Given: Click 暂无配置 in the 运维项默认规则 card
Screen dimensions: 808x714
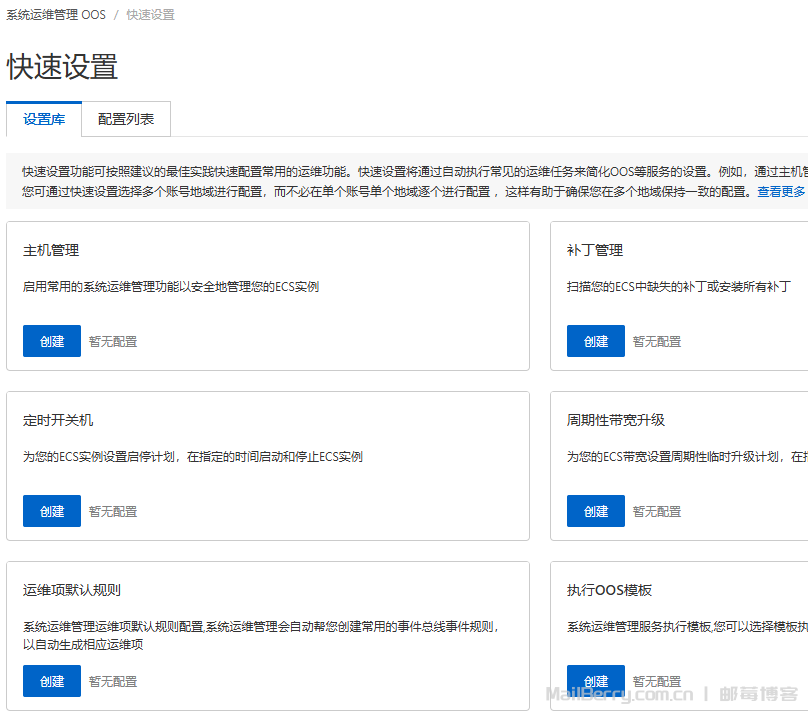Looking at the screenshot, I should [x=113, y=681].
